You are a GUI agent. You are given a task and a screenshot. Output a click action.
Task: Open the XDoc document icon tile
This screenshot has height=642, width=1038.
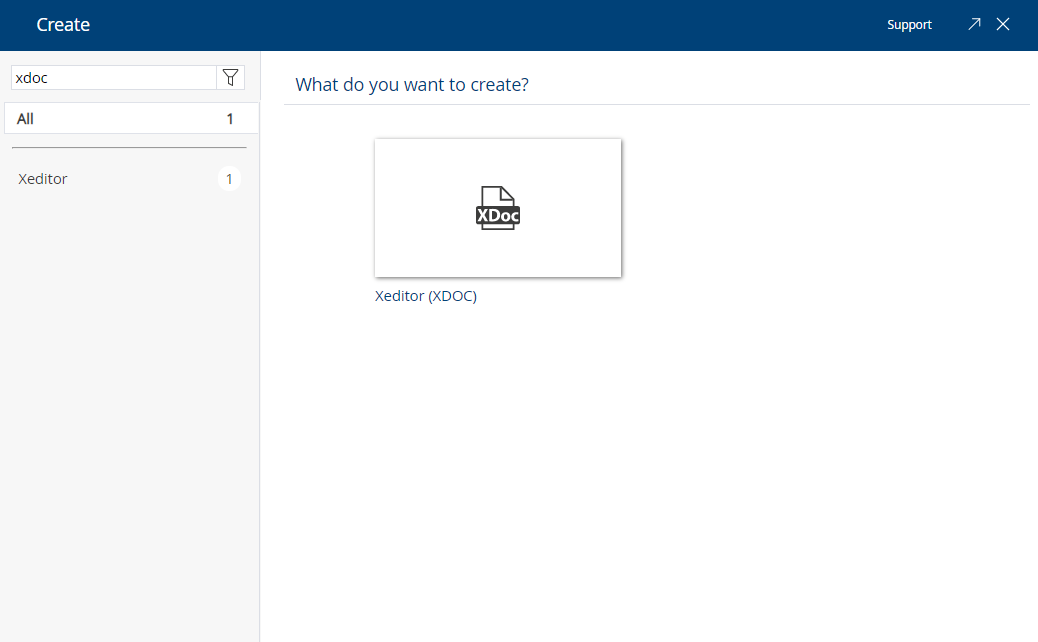pos(498,208)
